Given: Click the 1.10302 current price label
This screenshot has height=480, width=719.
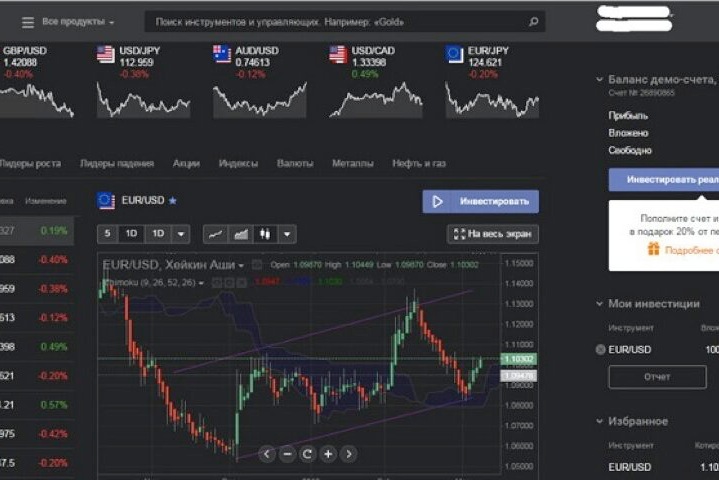Looking at the screenshot, I should click(519, 359).
